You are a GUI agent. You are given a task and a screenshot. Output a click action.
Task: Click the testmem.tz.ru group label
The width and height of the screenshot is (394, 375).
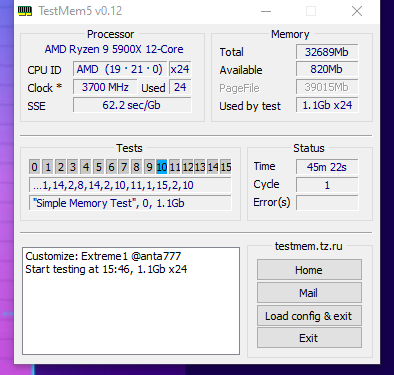309,246
